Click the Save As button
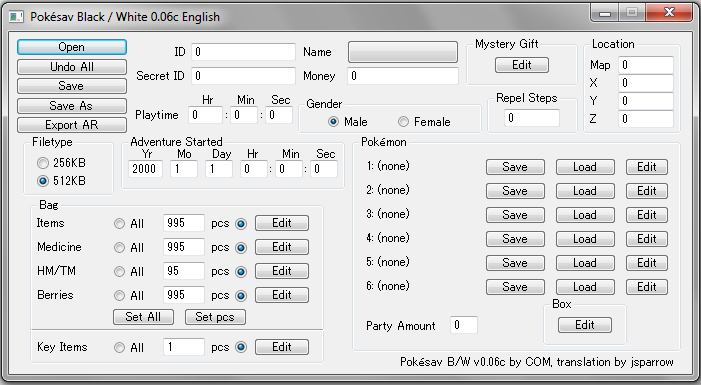The image size is (701, 385). coord(72,106)
